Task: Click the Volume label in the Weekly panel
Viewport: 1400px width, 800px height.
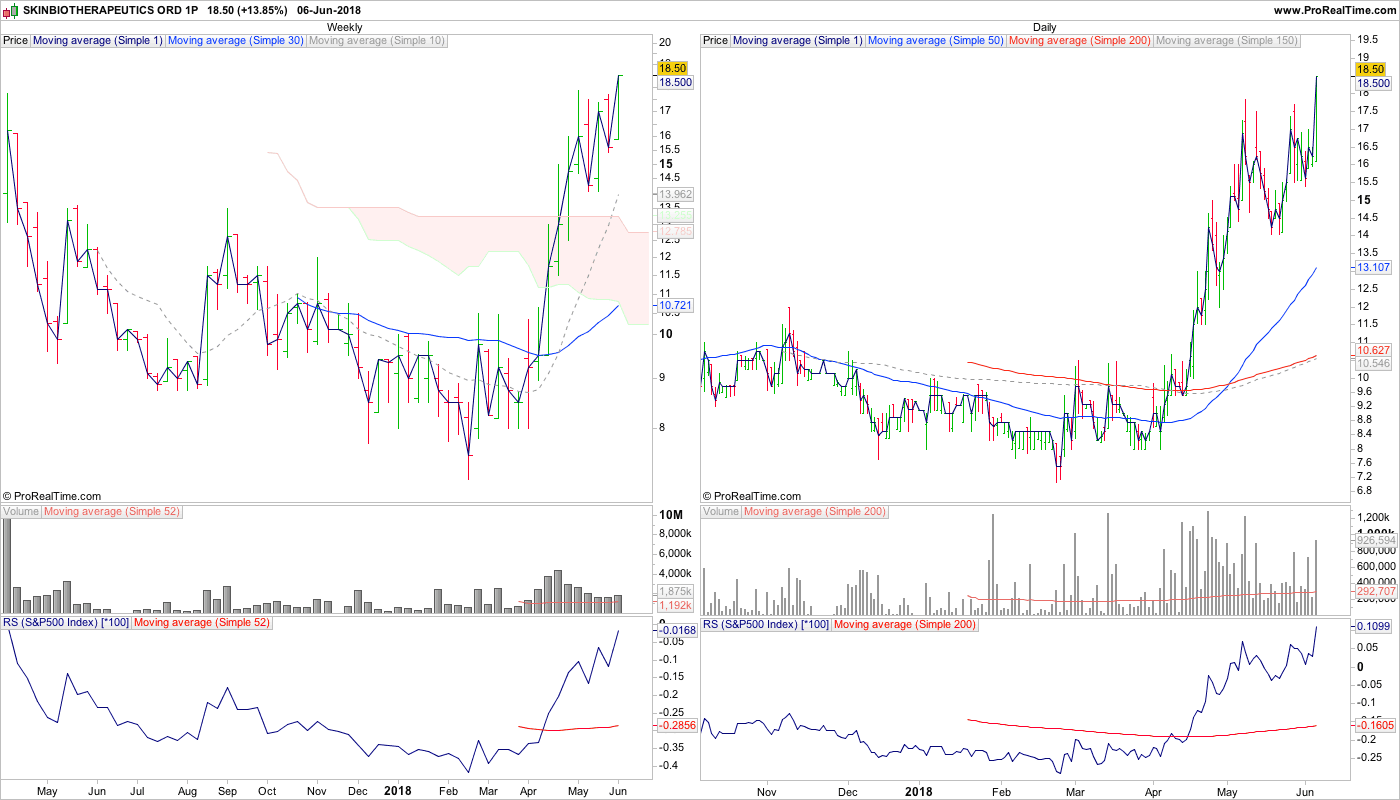Action: pyautogui.click(x=21, y=512)
